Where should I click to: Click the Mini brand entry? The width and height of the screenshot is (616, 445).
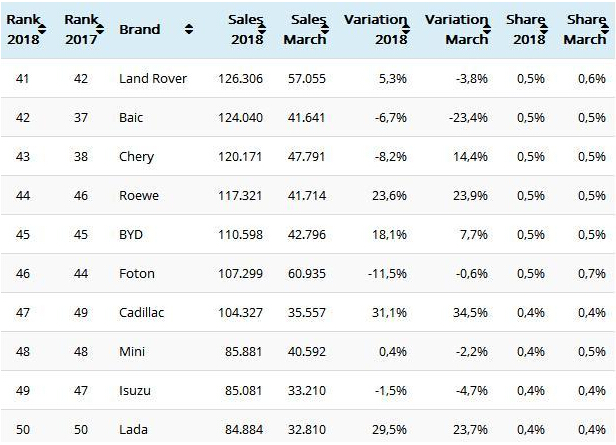click(x=131, y=352)
